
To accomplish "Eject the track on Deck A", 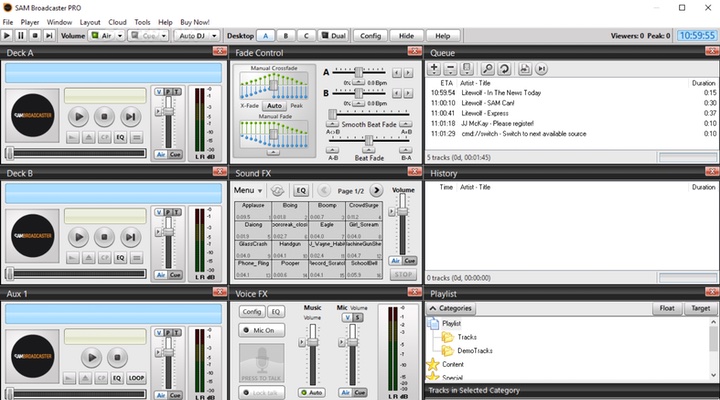I will [x=88, y=137].
